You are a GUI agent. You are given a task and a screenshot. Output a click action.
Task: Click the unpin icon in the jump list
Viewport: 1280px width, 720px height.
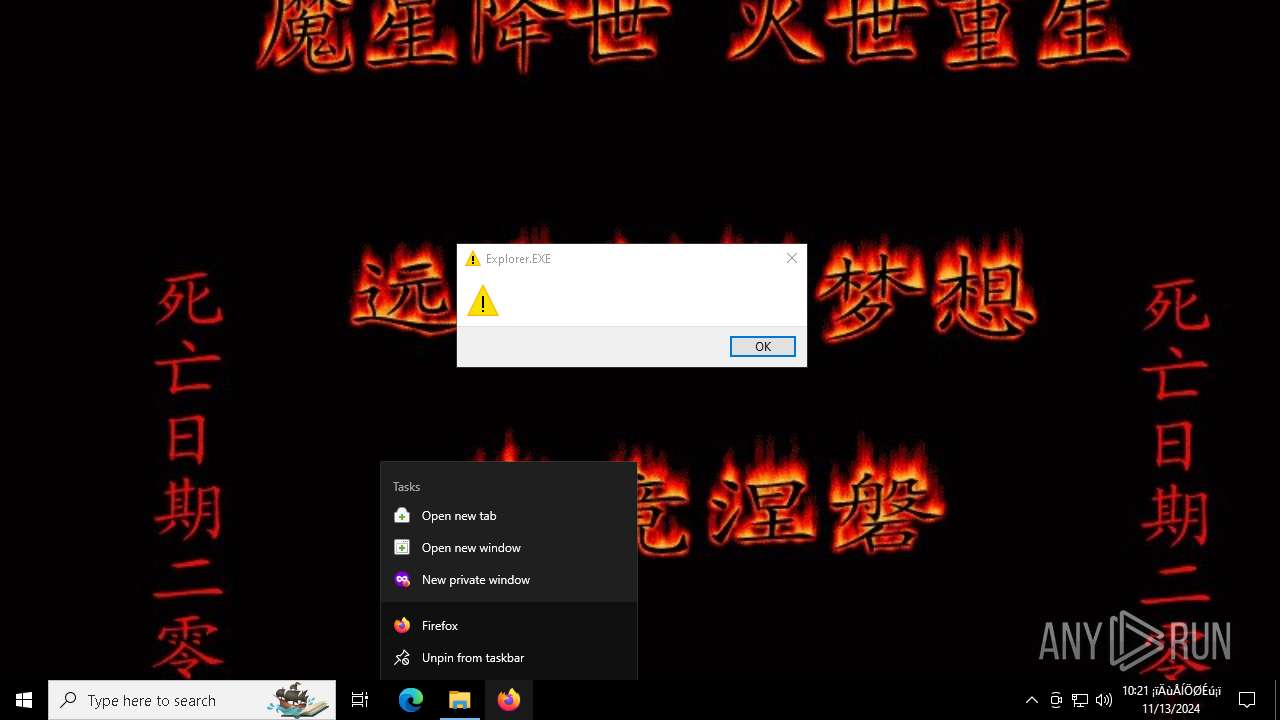[402, 658]
